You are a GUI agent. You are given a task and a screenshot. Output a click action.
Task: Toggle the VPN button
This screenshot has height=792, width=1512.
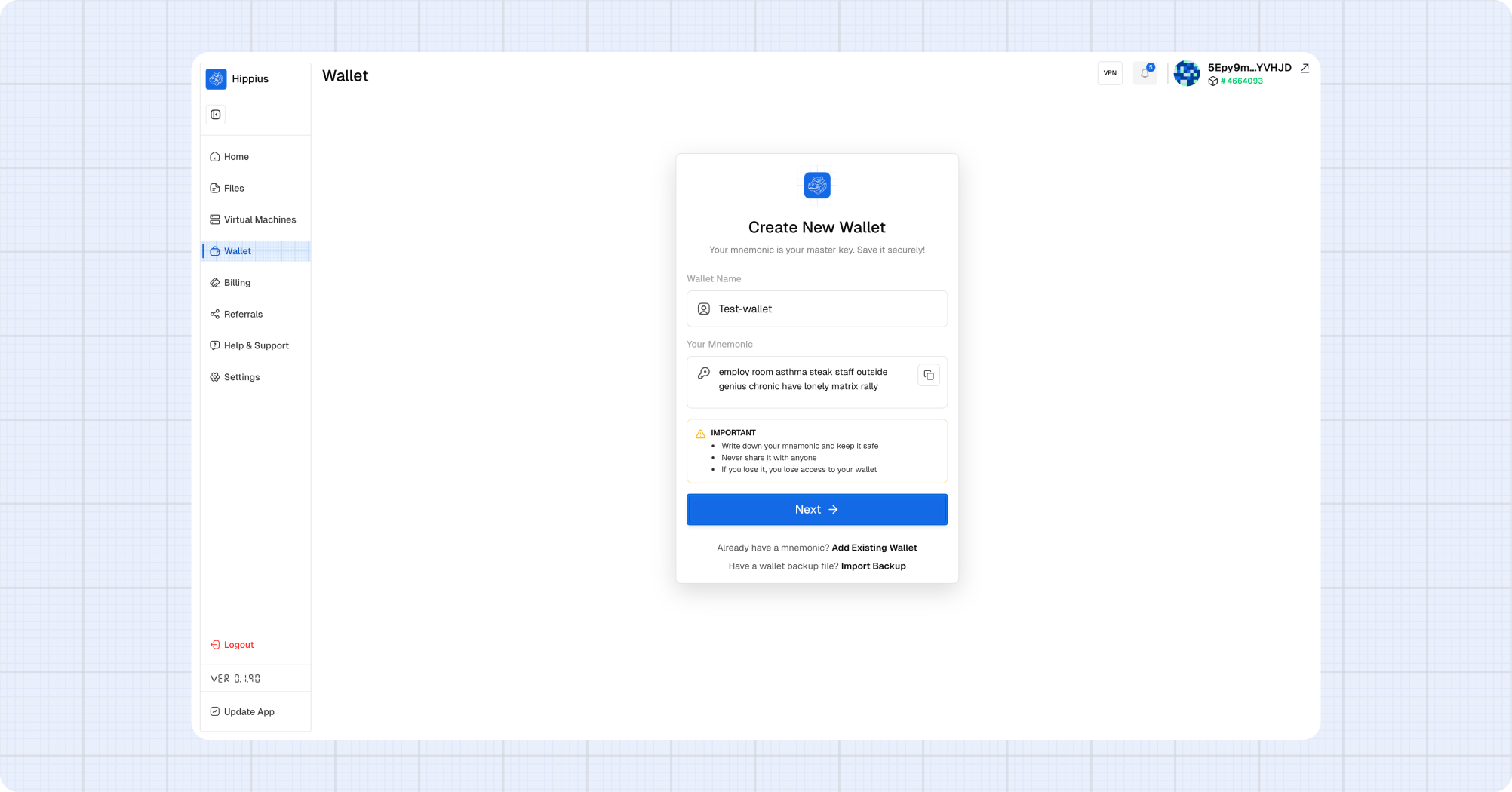point(1110,72)
